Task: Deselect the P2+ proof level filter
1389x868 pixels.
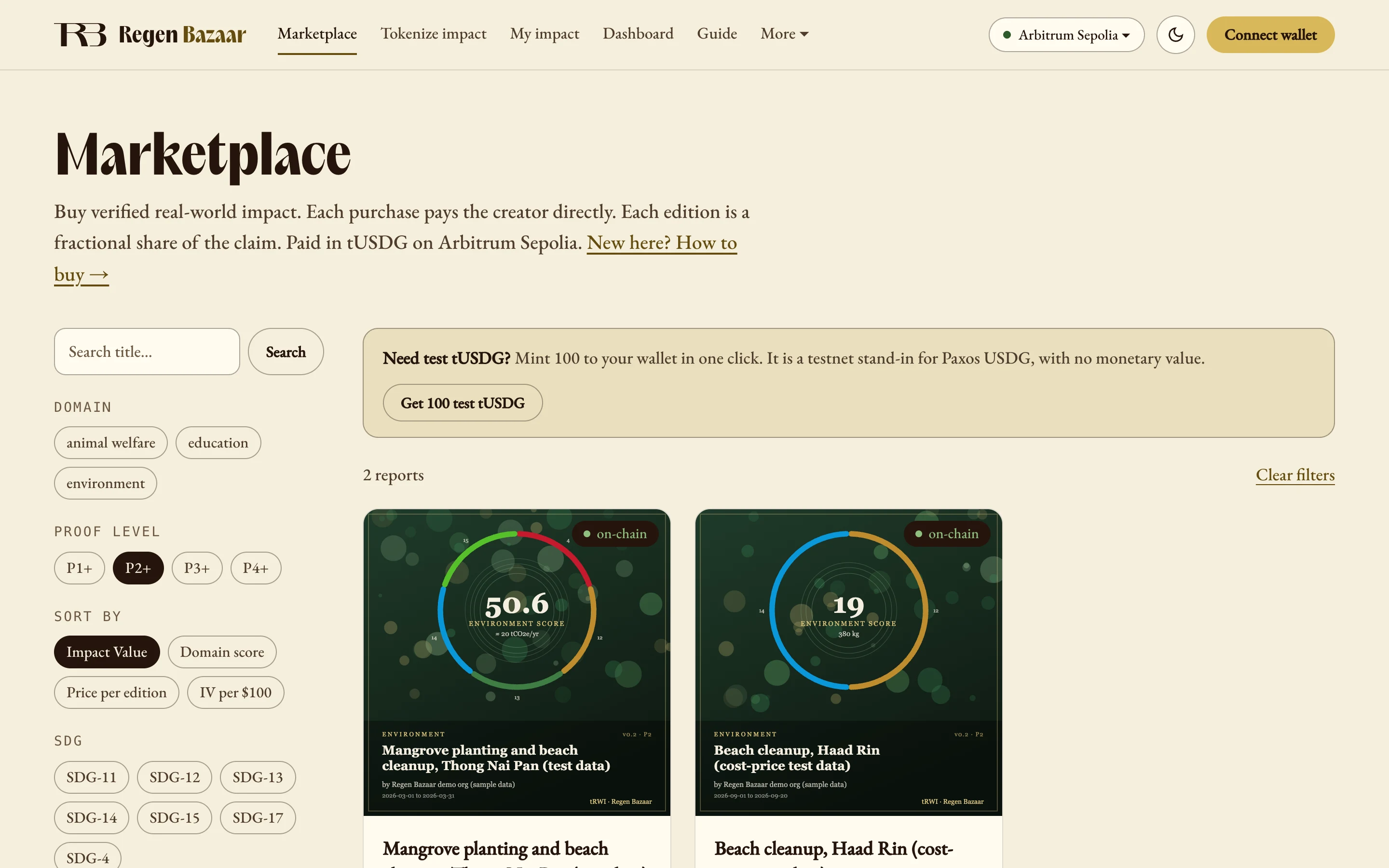Action: (138, 569)
